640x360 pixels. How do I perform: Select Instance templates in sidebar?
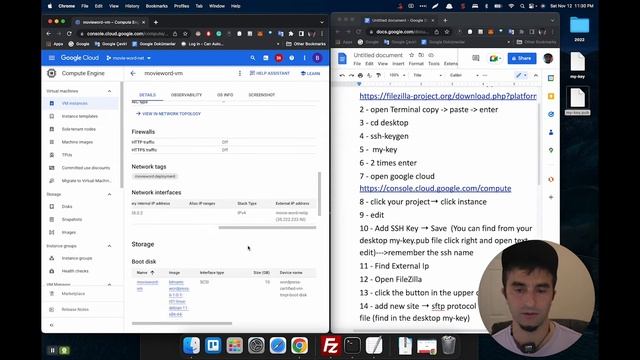[x=80, y=116]
